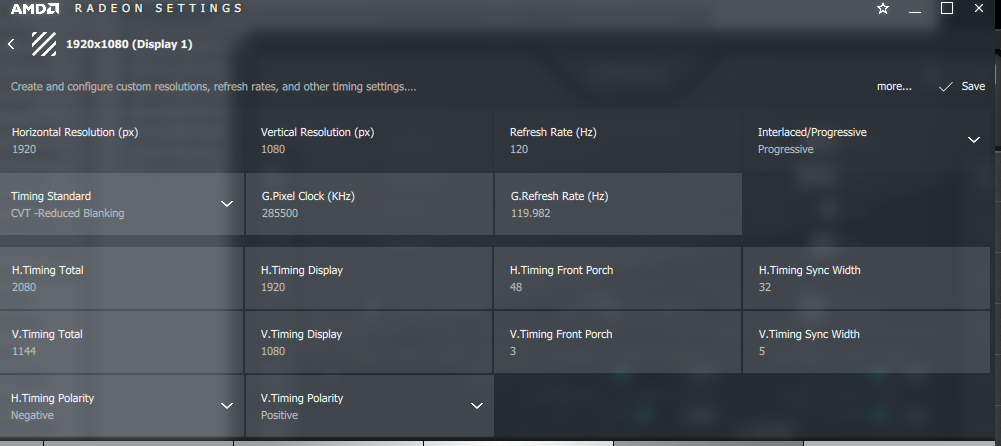Edit the H.Timing Front Porch field
Screen dimensions: 1001x446
coord(618,278)
